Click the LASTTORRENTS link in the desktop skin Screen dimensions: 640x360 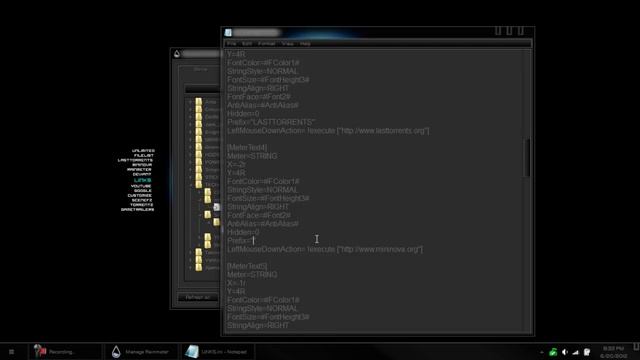[135, 160]
